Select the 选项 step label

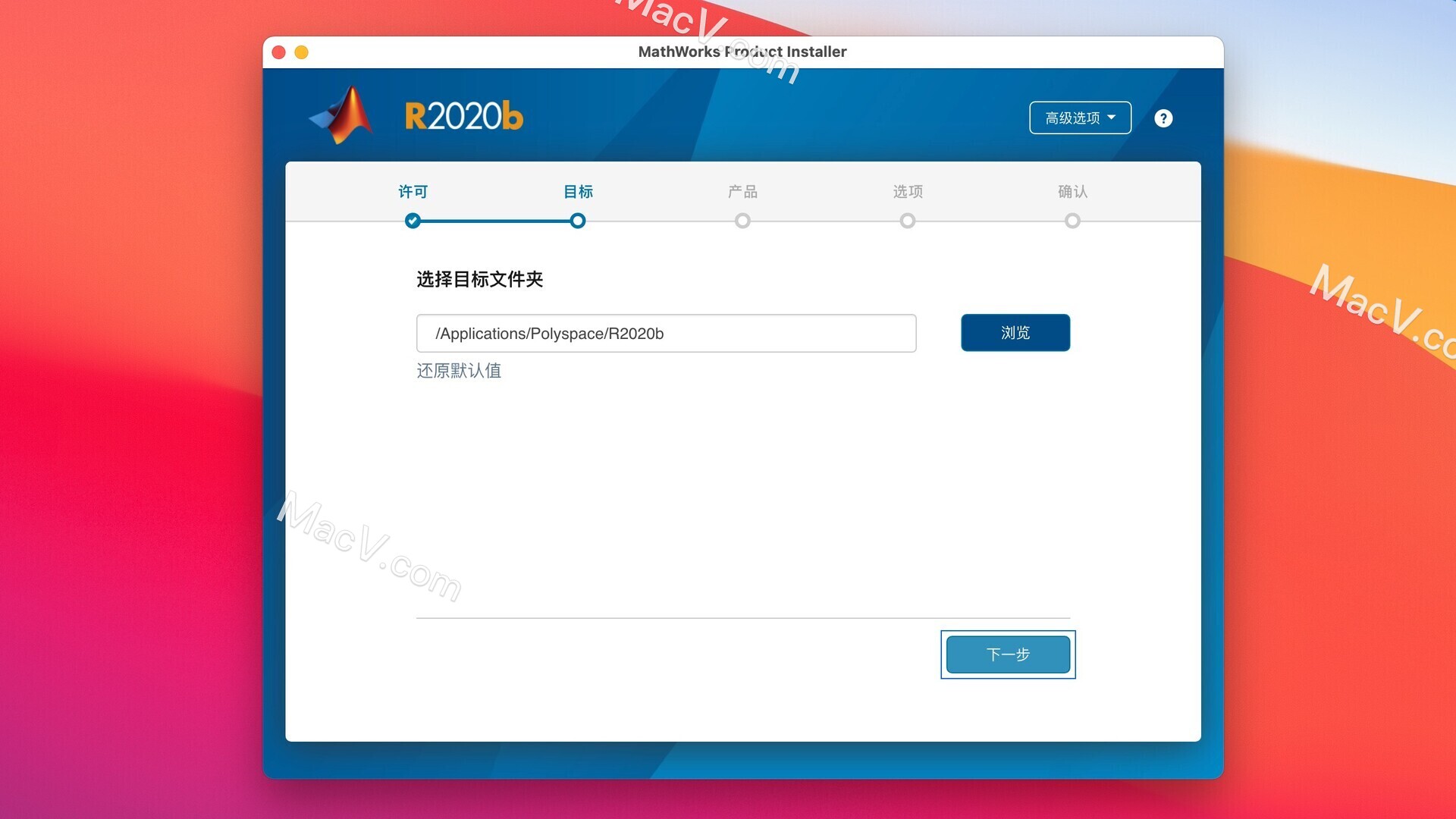(908, 192)
